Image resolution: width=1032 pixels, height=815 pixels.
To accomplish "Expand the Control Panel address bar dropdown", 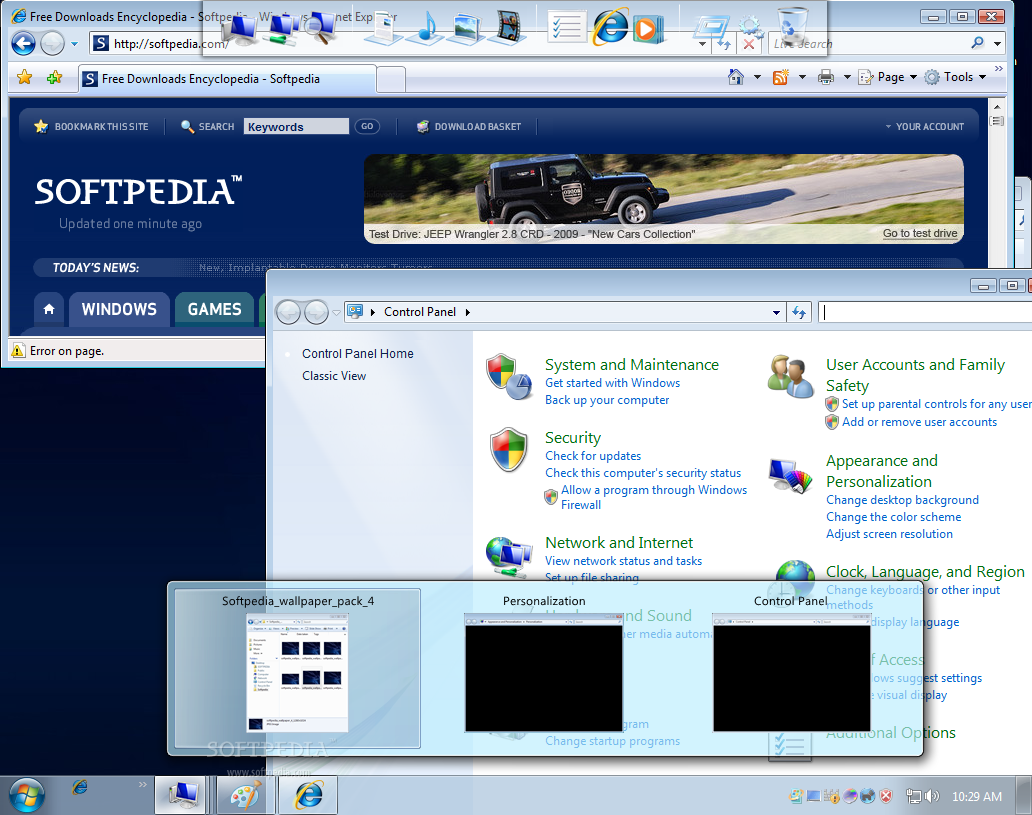I will [777, 313].
